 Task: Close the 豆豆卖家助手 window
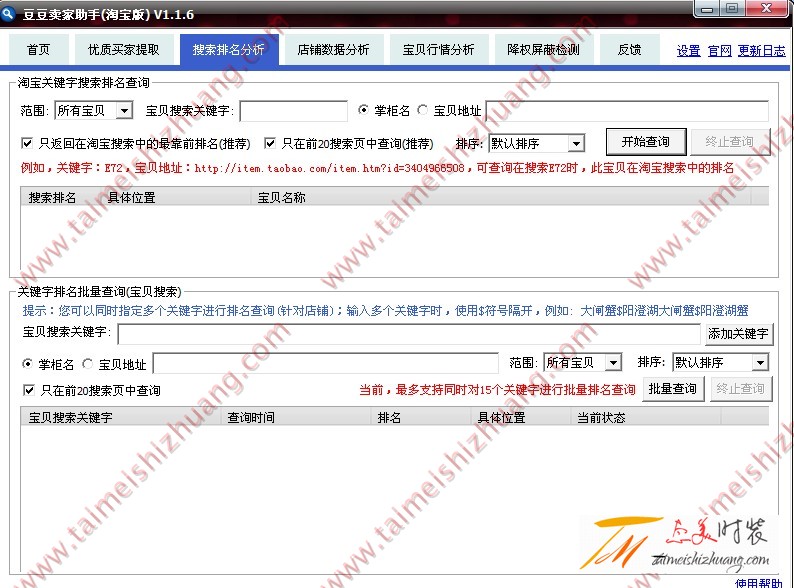coord(767,9)
